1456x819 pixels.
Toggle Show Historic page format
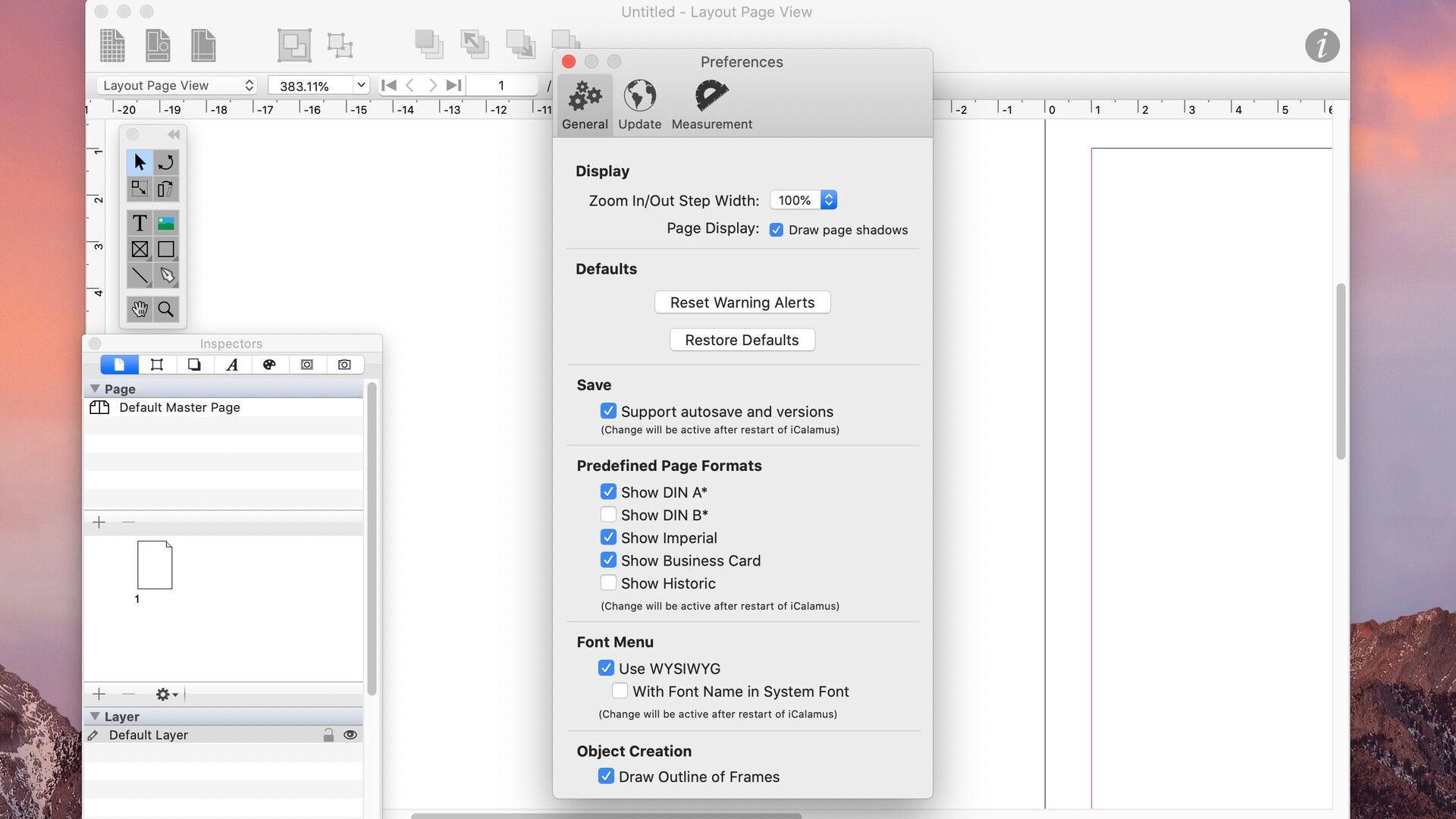(x=608, y=583)
